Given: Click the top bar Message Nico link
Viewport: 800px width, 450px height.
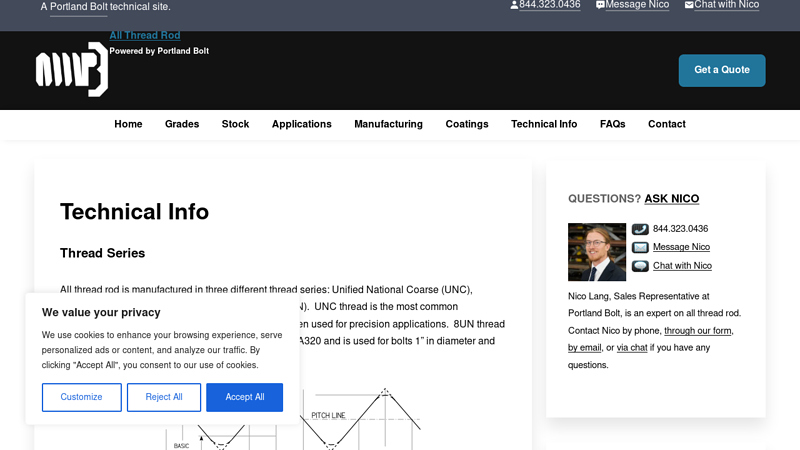Looking at the screenshot, I should point(637,5).
